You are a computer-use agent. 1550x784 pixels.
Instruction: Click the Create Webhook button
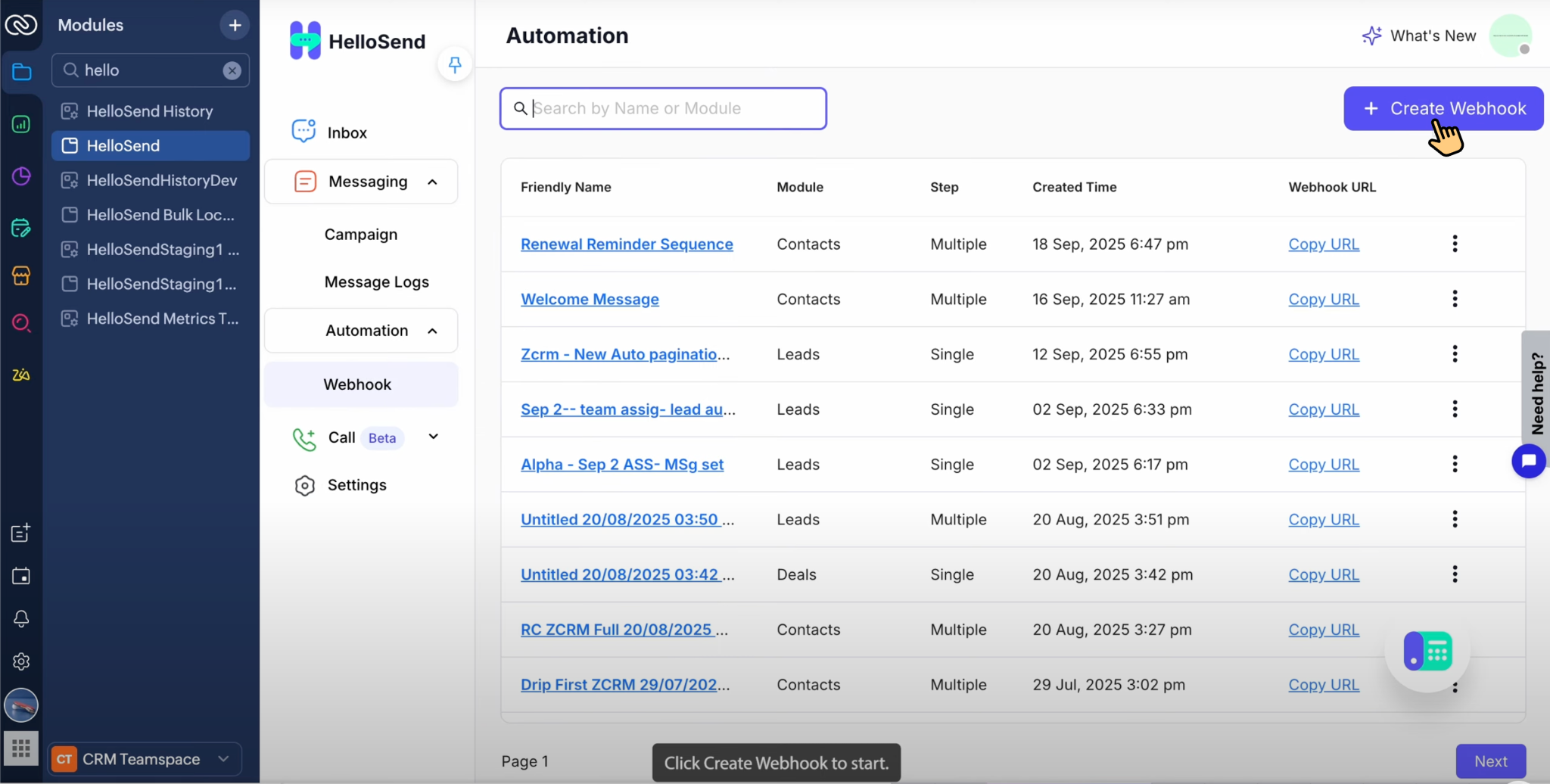[1443, 108]
